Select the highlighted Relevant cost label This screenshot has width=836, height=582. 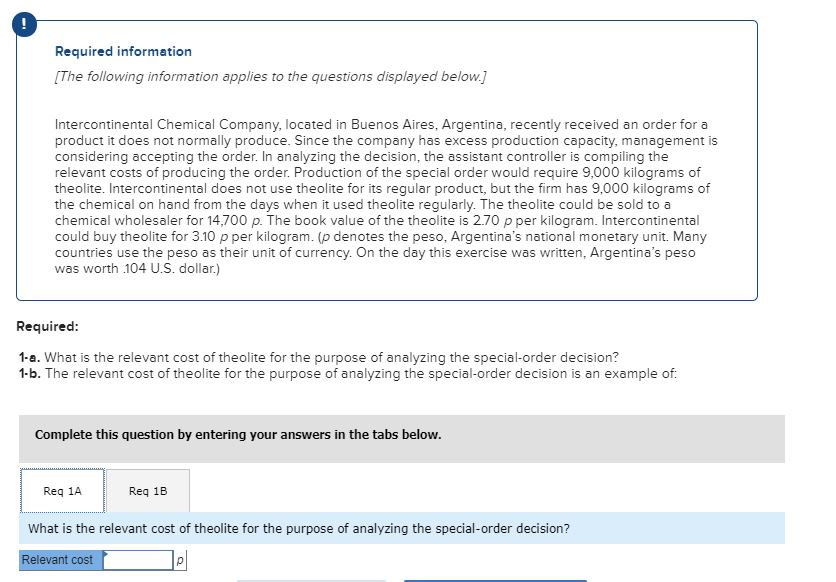(60, 560)
